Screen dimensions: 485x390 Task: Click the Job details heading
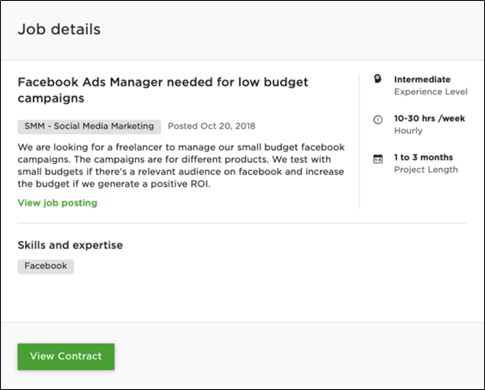59,29
